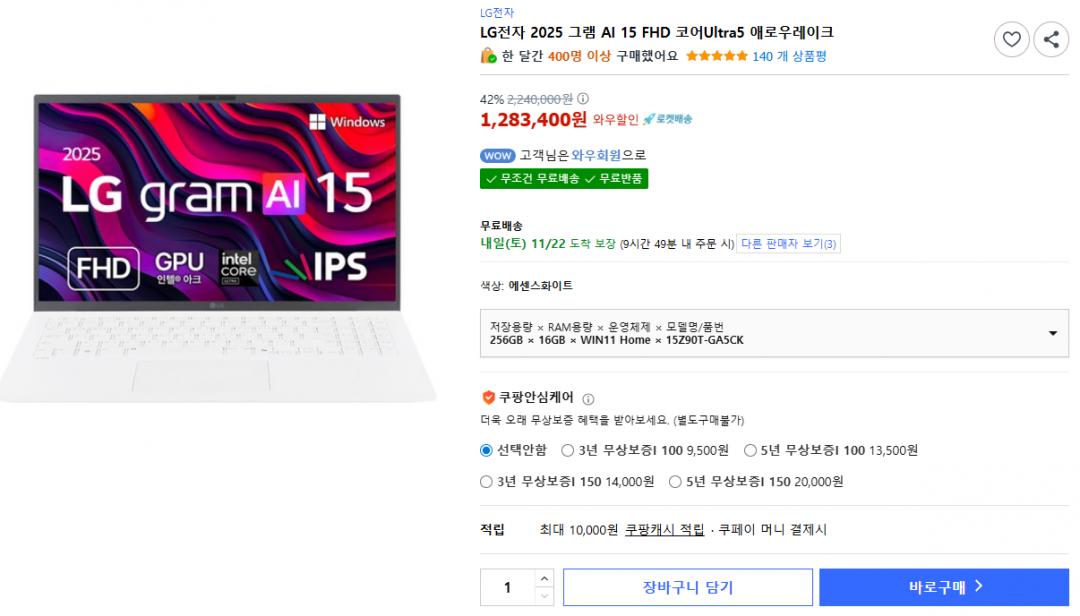
Task: Open the 140개 상품평 reviews link
Action: click(789, 56)
